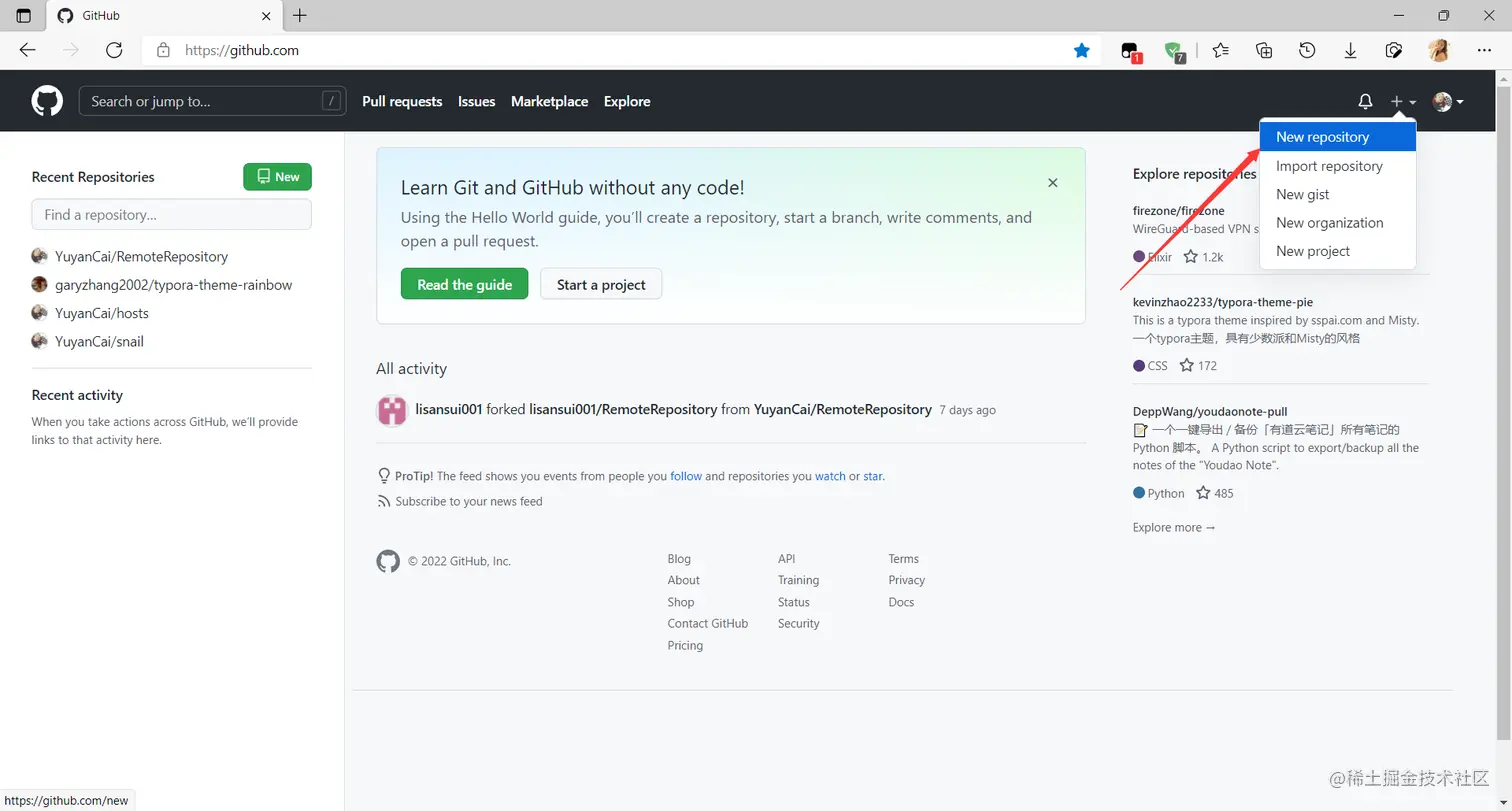Click star count 1.2k on firezone

click(1203, 256)
